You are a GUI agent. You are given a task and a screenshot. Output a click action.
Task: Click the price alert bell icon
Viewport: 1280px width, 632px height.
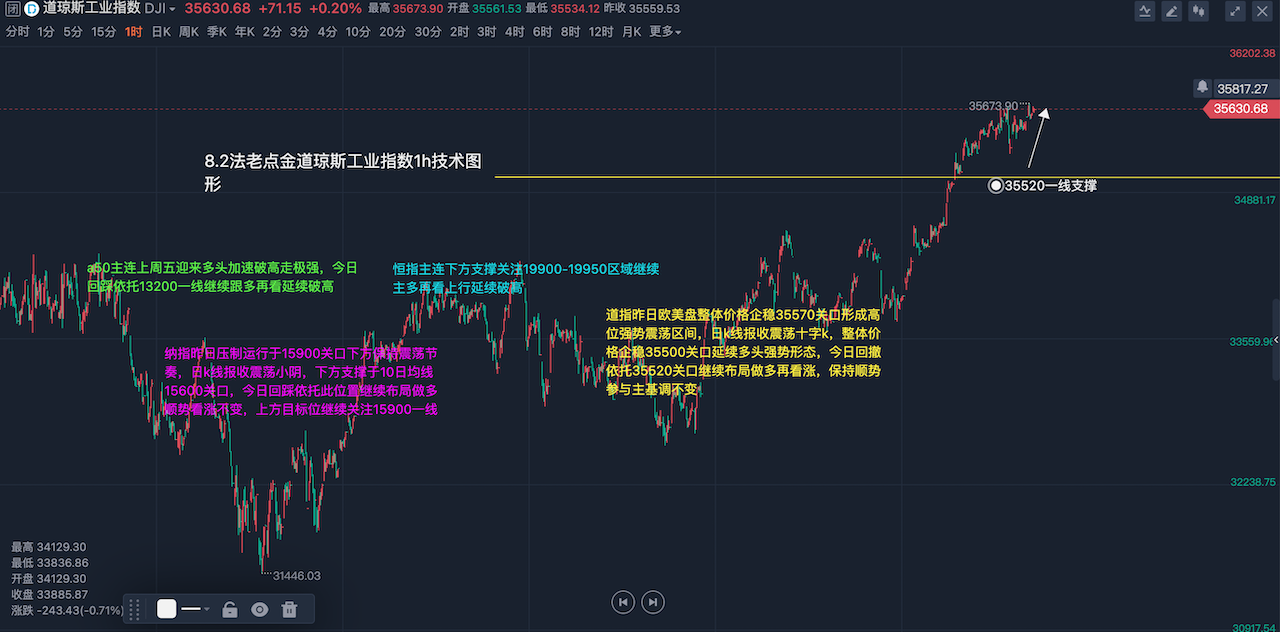click(1202, 88)
